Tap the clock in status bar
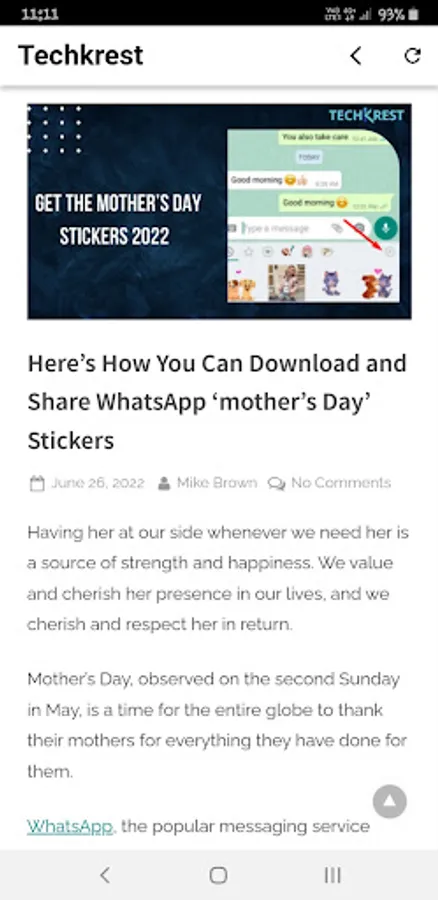 coord(40,14)
